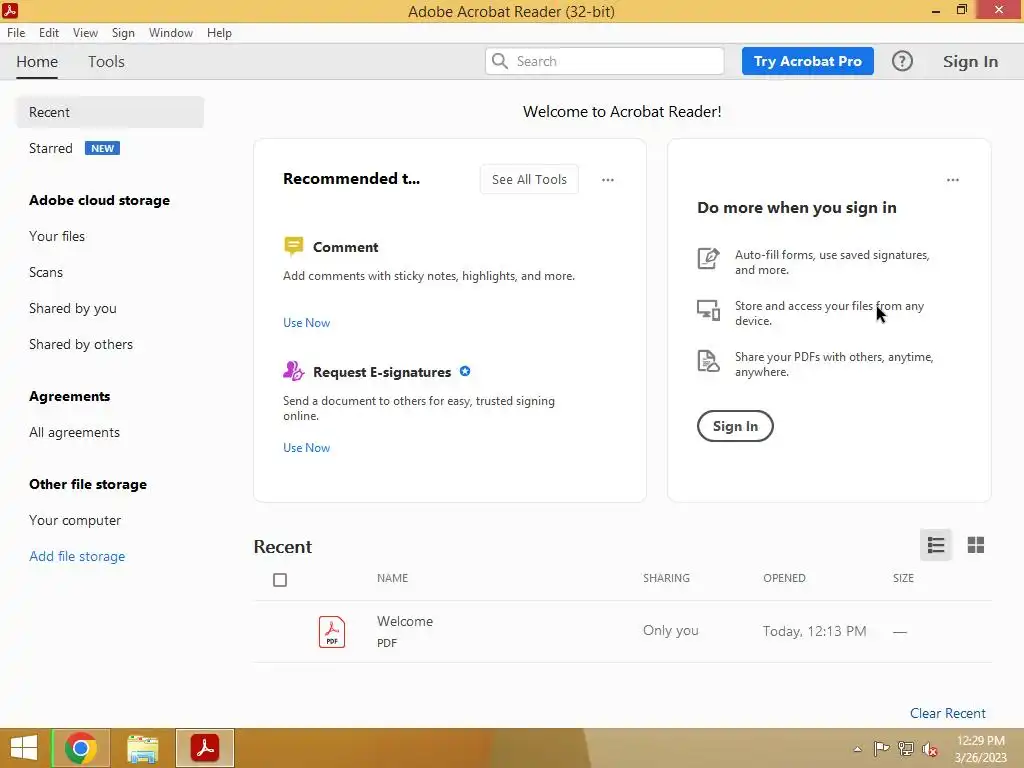Screen dimensions: 1024x768
Task: Show hidden system tray icons
Action: 857,749
